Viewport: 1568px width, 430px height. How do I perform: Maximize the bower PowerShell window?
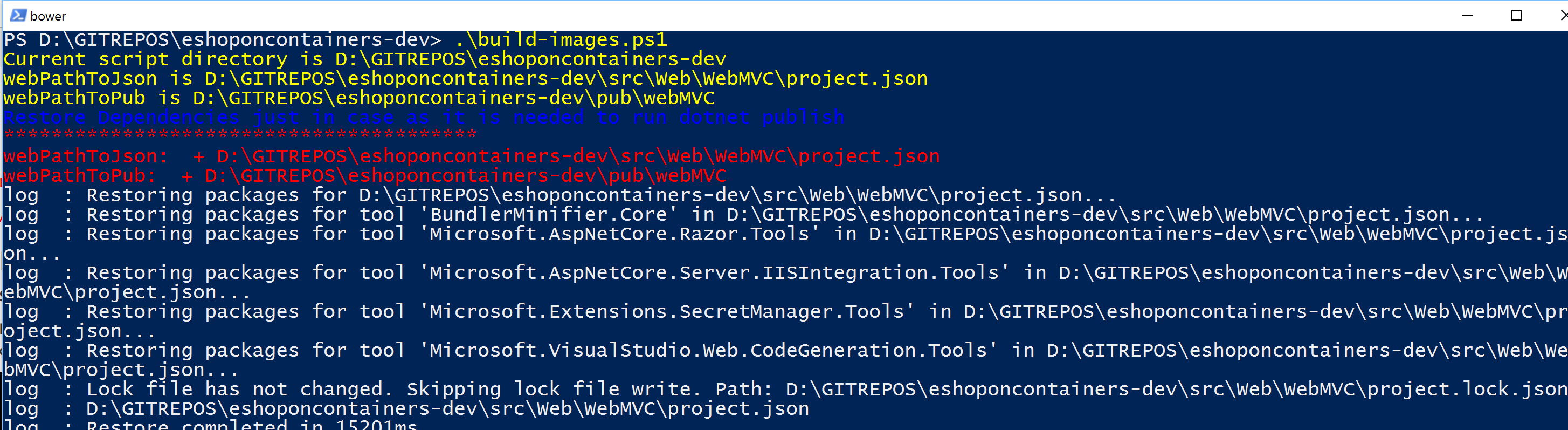[1516, 15]
